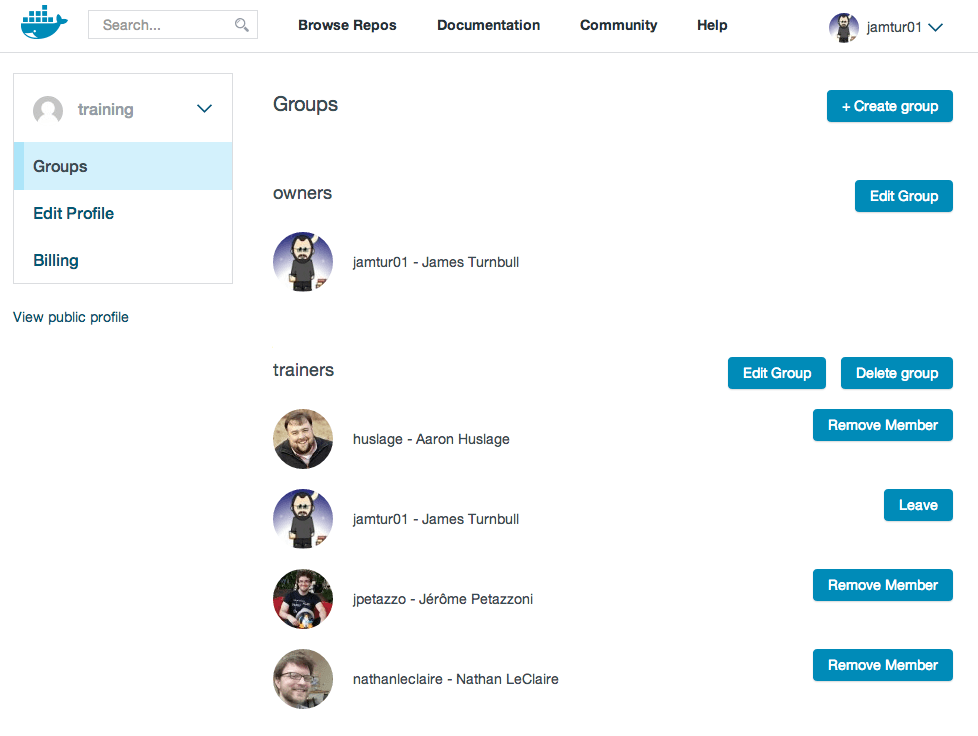This screenshot has height=736, width=978.
Task: Click the Create group button
Action: [889, 106]
